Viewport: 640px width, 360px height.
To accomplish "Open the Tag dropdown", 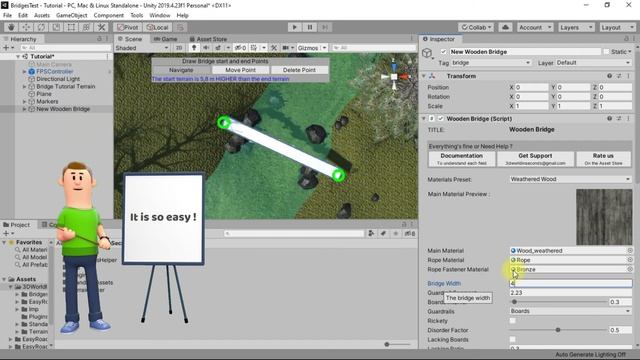I will tap(491, 63).
